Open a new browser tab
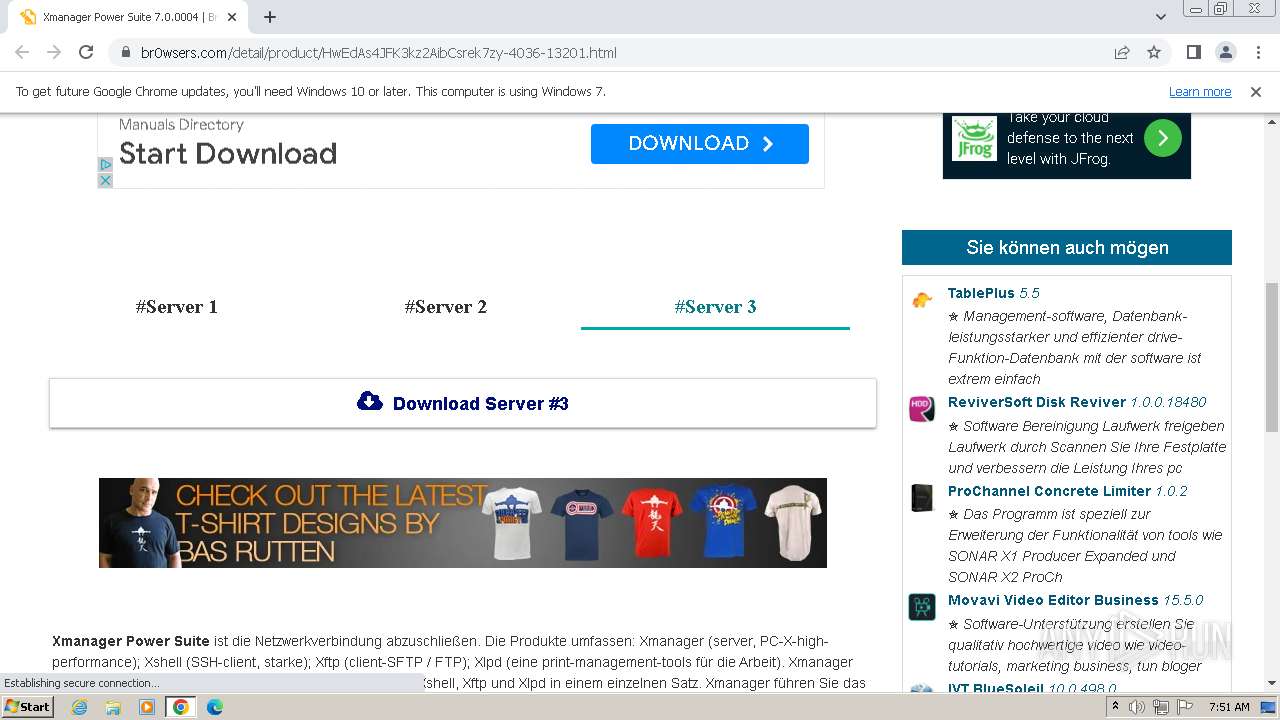Viewport: 1280px width, 720px height. click(270, 17)
